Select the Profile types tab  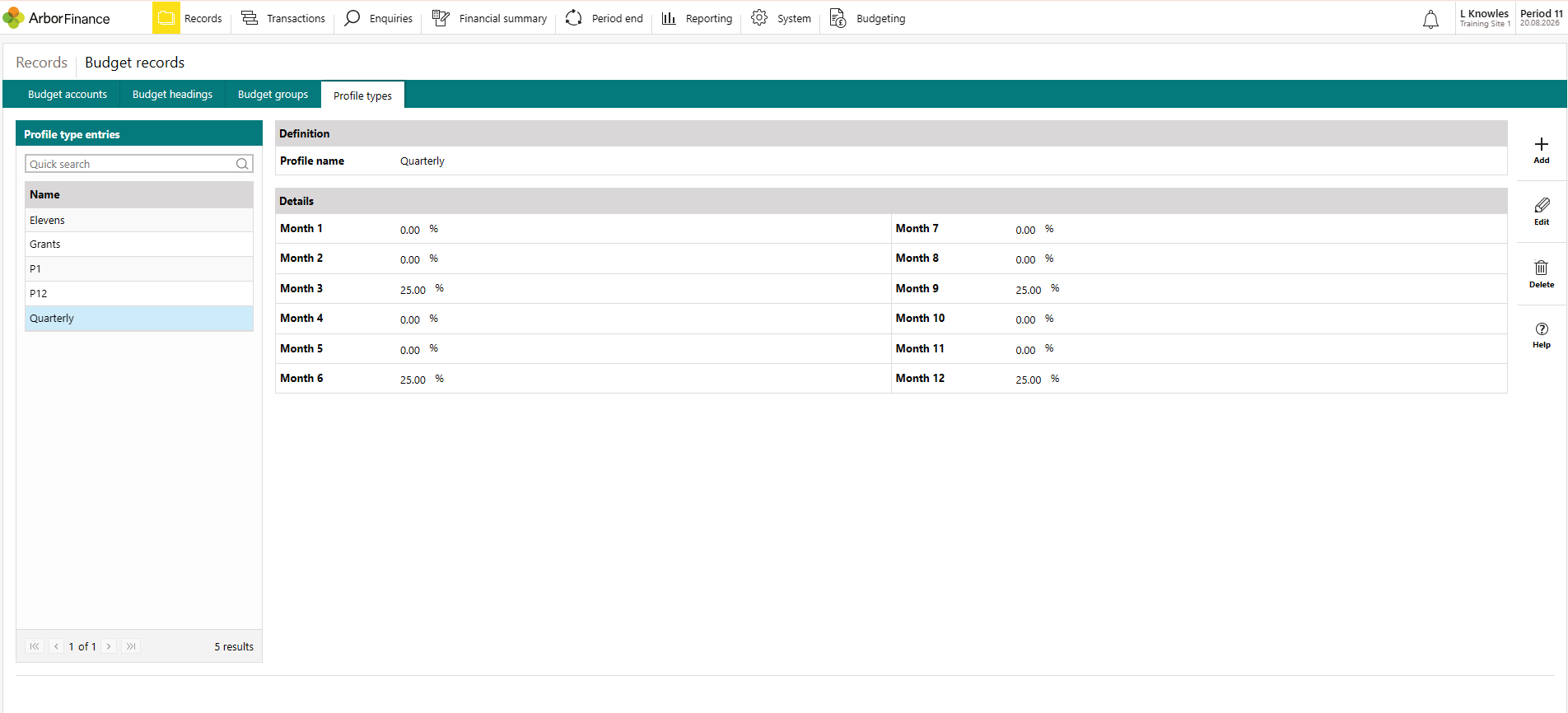point(362,96)
